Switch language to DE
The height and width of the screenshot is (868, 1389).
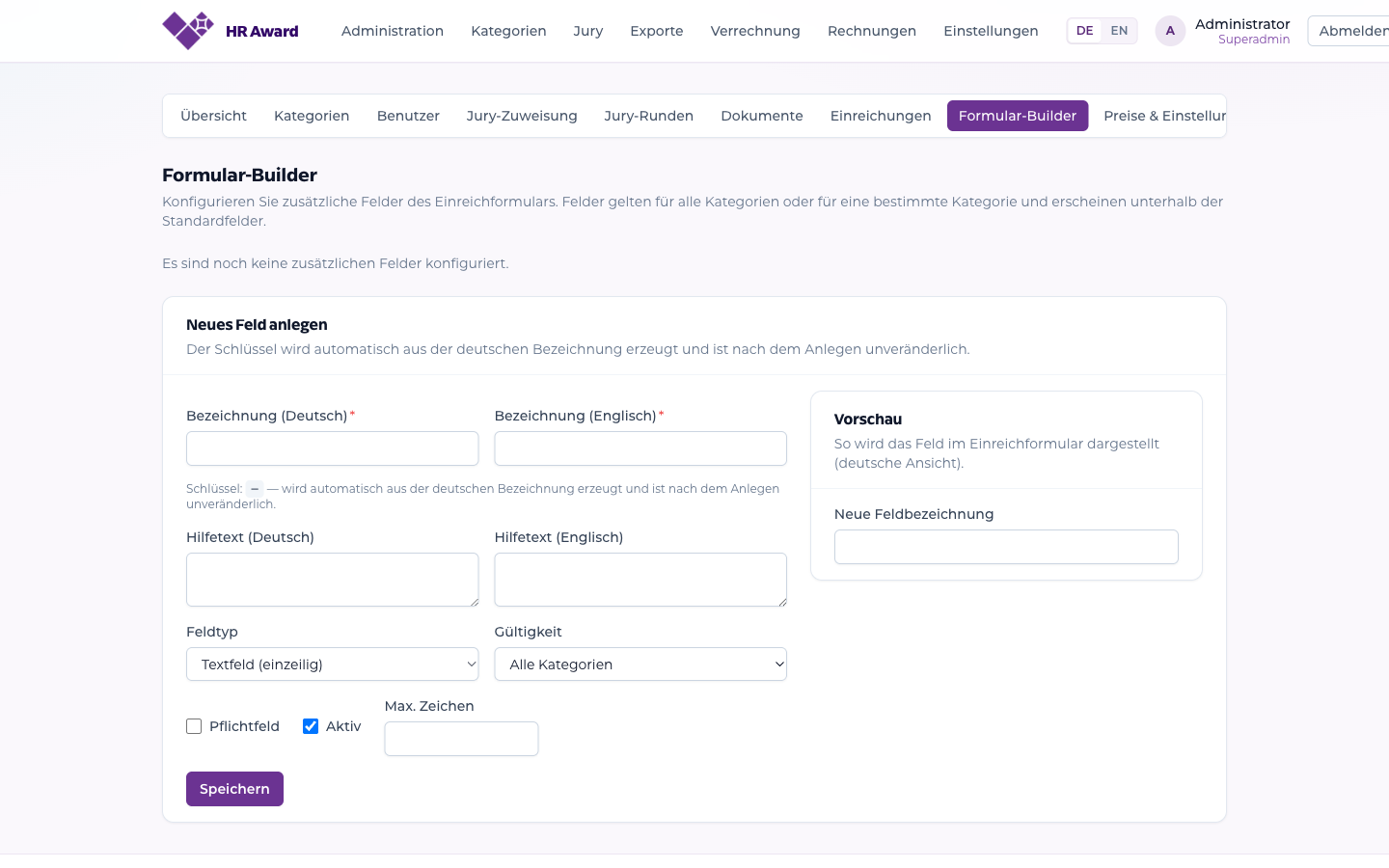[1084, 31]
